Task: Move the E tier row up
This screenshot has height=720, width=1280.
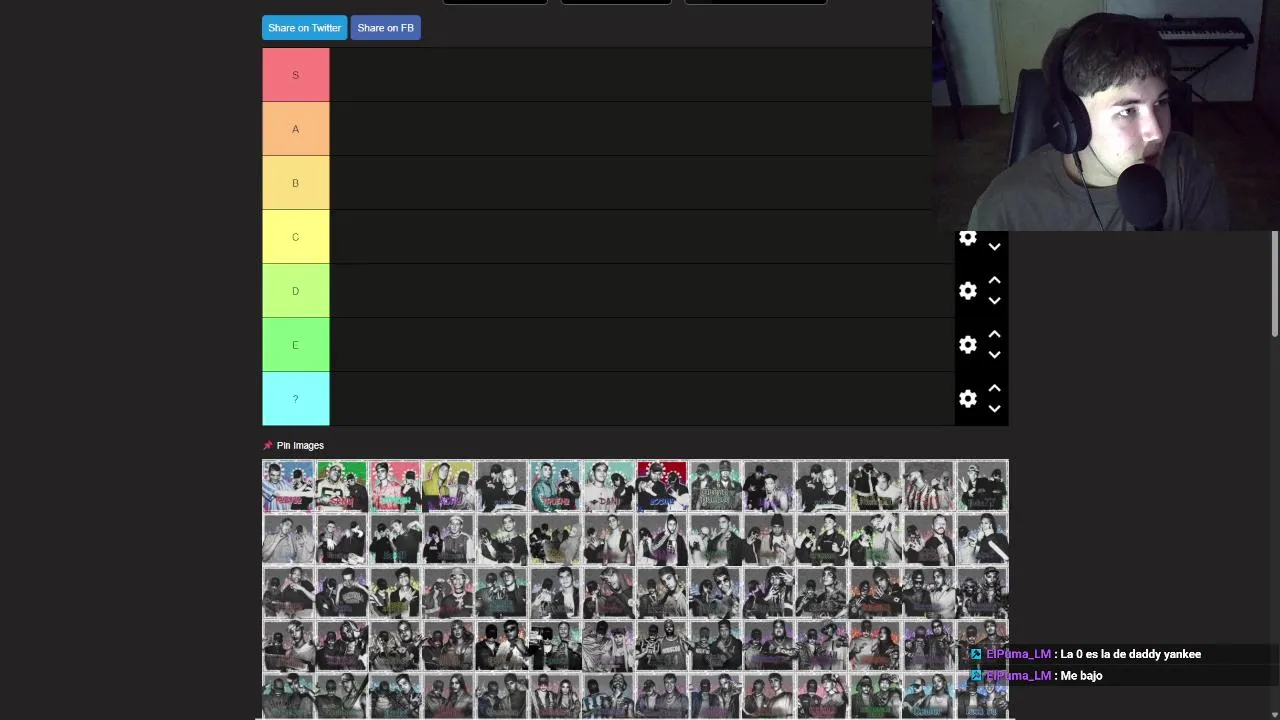Action: click(994, 335)
